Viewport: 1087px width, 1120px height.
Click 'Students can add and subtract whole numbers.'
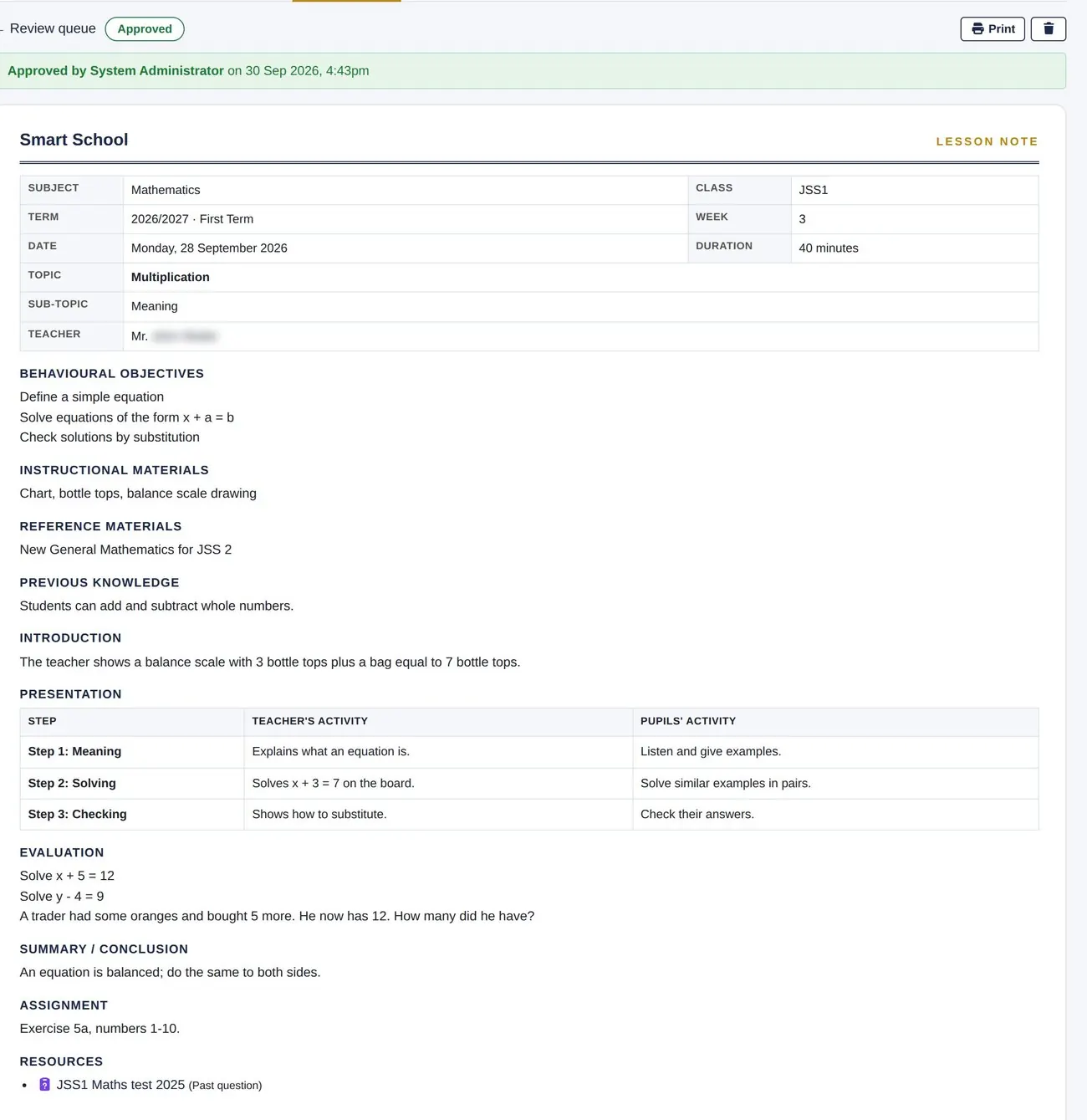(x=156, y=606)
